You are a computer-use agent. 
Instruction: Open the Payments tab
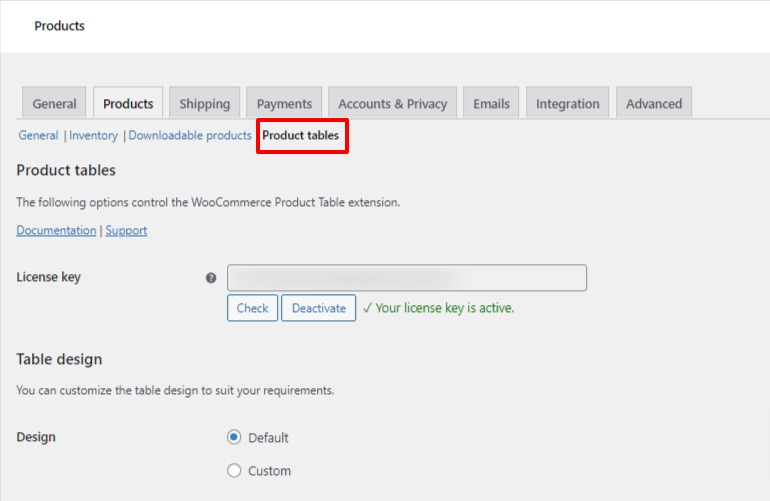click(284, 104)
